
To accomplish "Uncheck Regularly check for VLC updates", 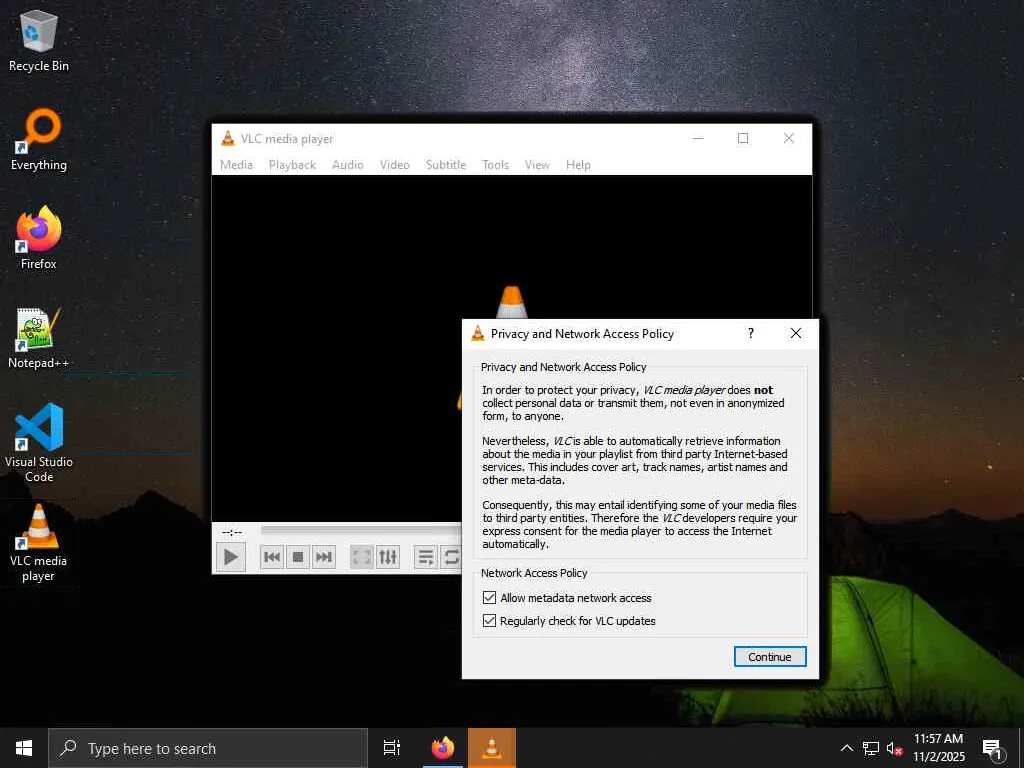I will point(489,620).
